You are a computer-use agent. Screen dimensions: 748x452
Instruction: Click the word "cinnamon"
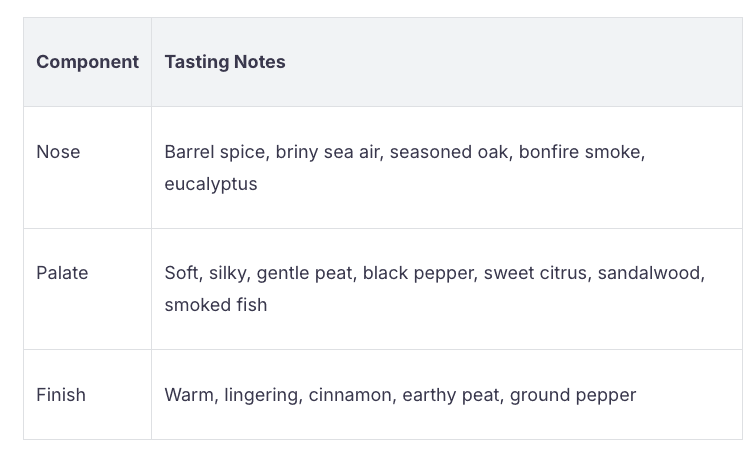[x=350, y=395]
